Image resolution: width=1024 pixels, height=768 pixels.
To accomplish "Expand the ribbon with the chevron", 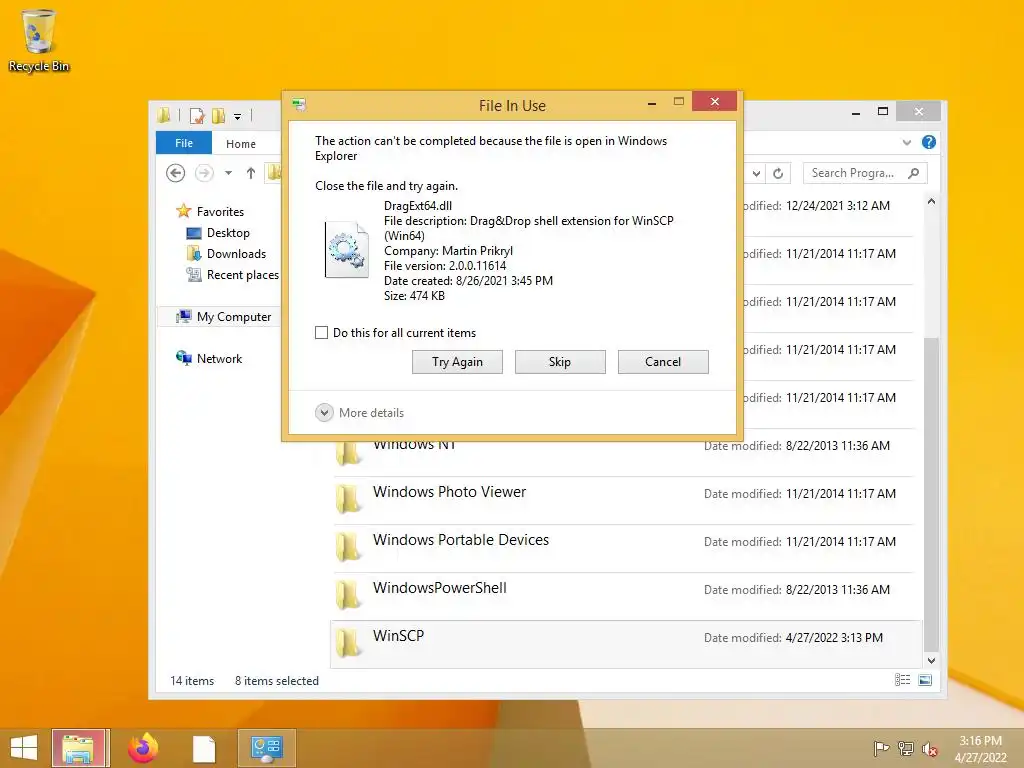I will pos(906,142).
